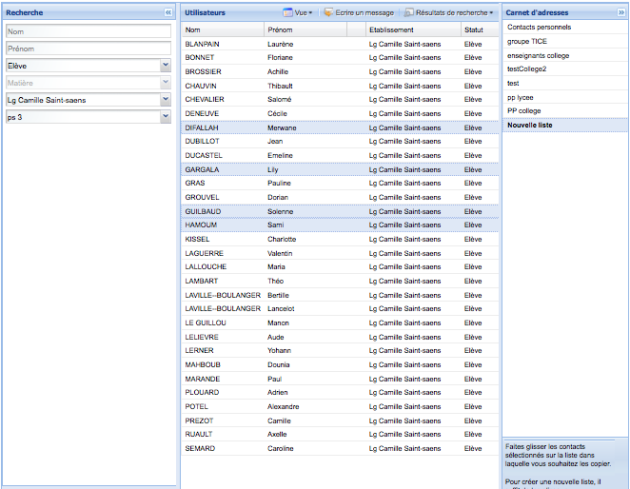
Task: Select the RUAULT Axelle row
Action: [340, 434]
